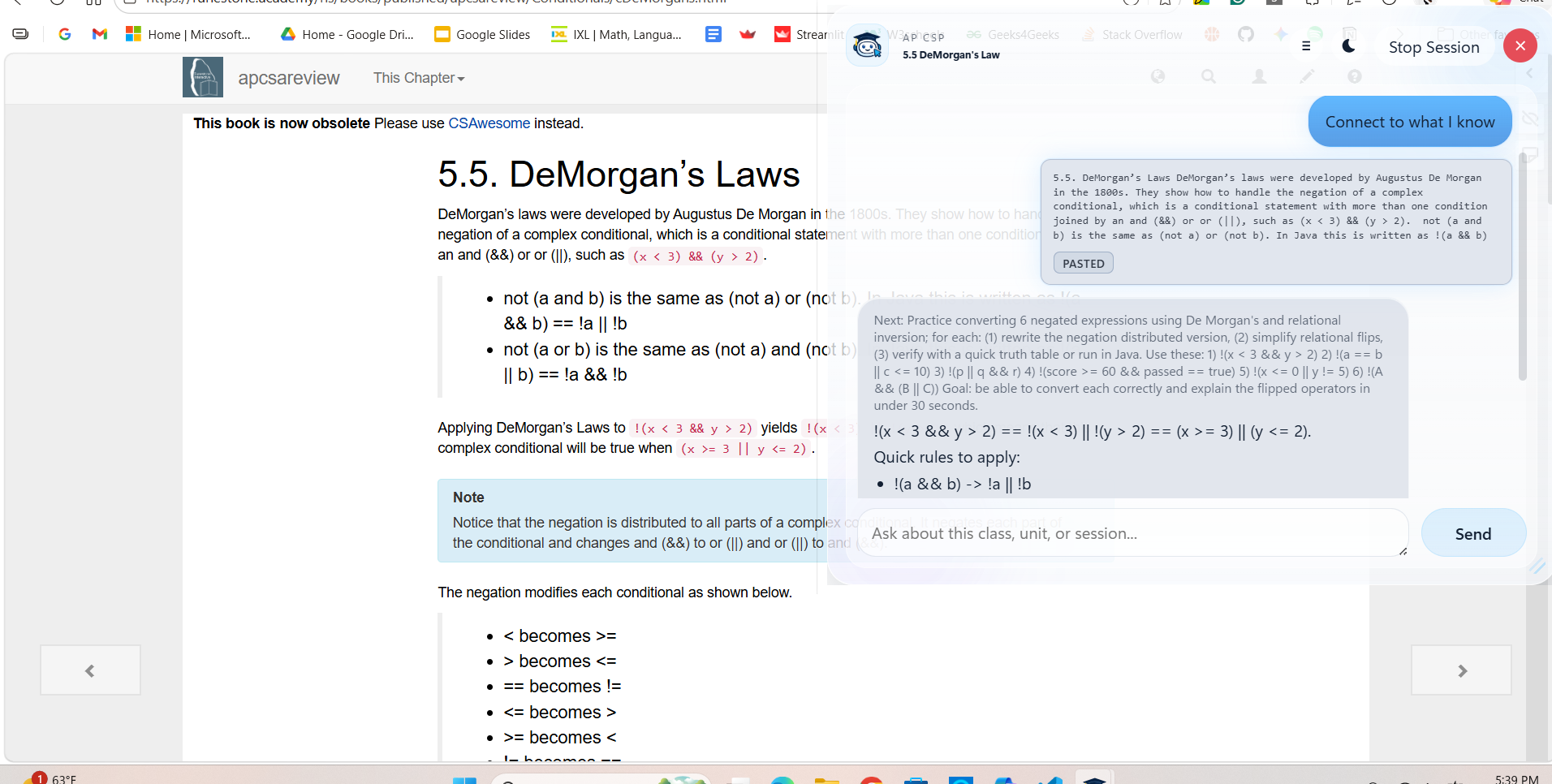Screen dimensions: 1552x784
Task: Open the Home - Google Drive bookmark
Action: tap(347, 34)
